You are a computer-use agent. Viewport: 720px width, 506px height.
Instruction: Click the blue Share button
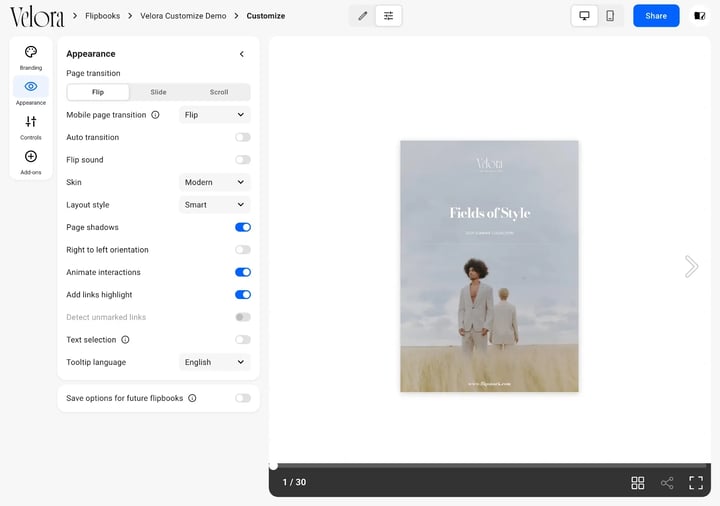[x=656, y=16]
